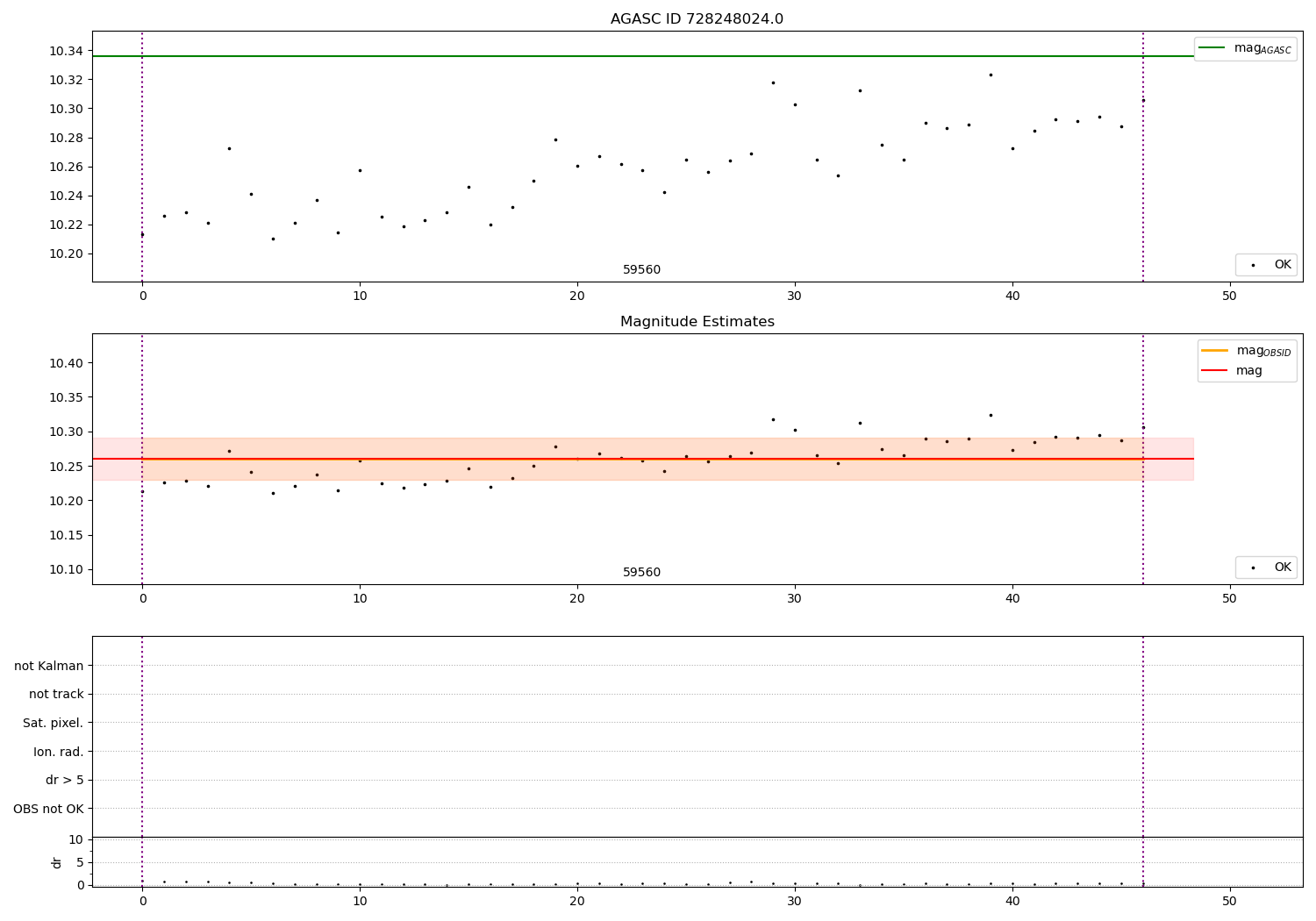1316x921 pixels.
Task: Click the 10.40 tick on middle plot
Action: click(x=66, y=363)
